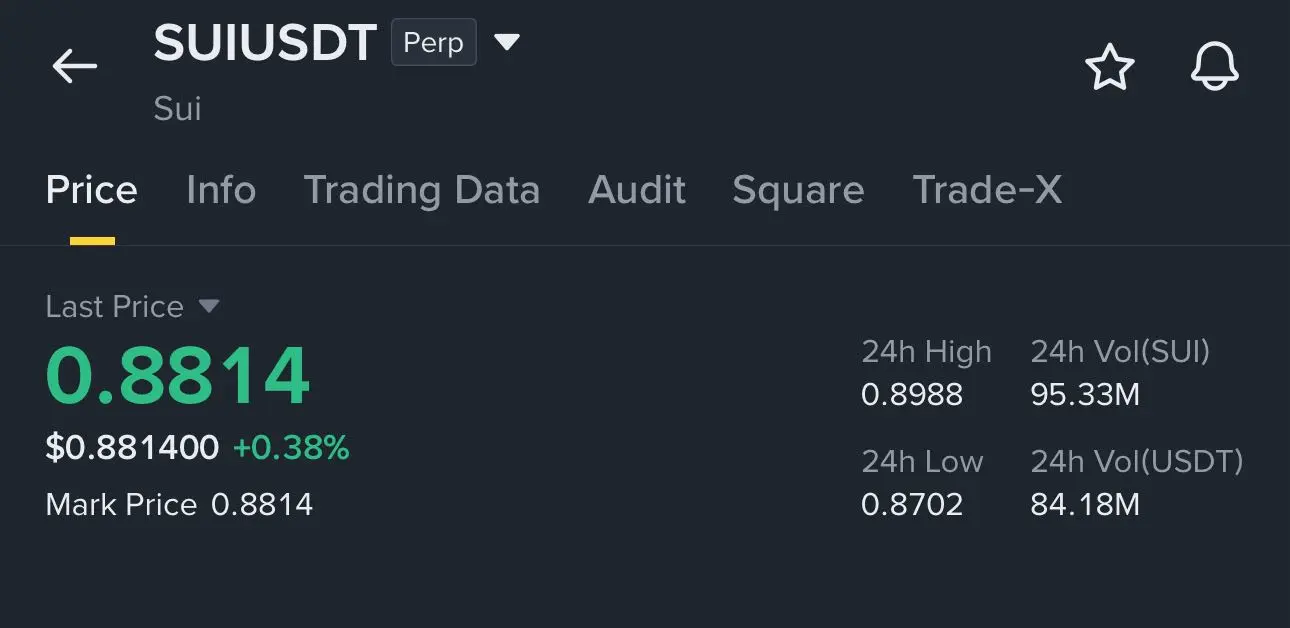Add SUIUSDT to favorites with star
Viewport: 1290px width, 628px height.
click(1110, 68)
